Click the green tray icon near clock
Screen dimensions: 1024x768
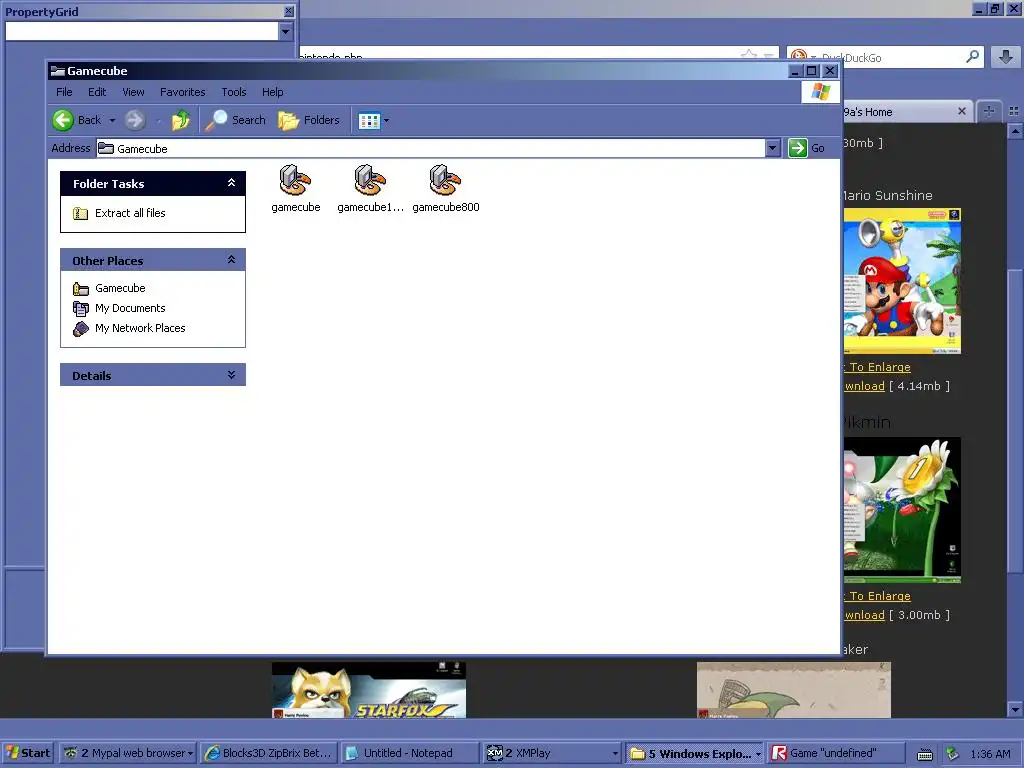point(952,754)
